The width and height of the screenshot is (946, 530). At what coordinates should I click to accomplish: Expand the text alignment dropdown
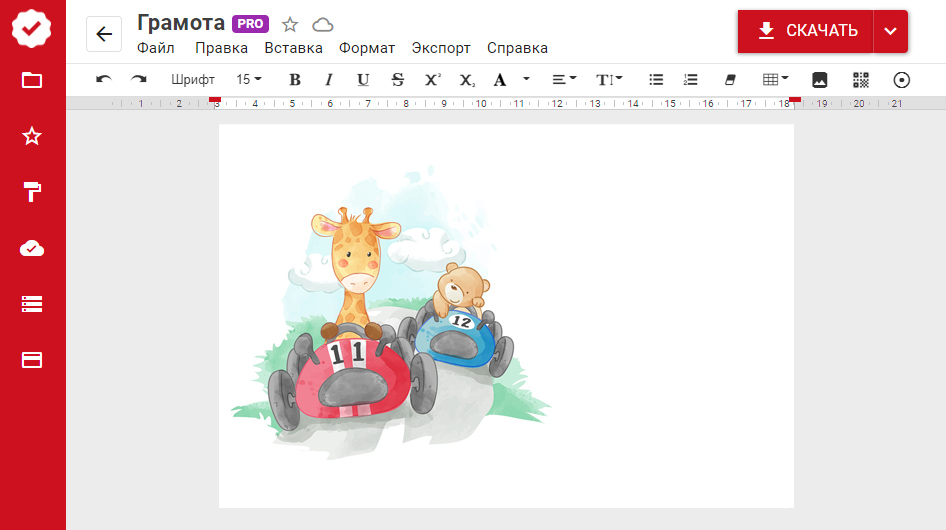(564, 80)
